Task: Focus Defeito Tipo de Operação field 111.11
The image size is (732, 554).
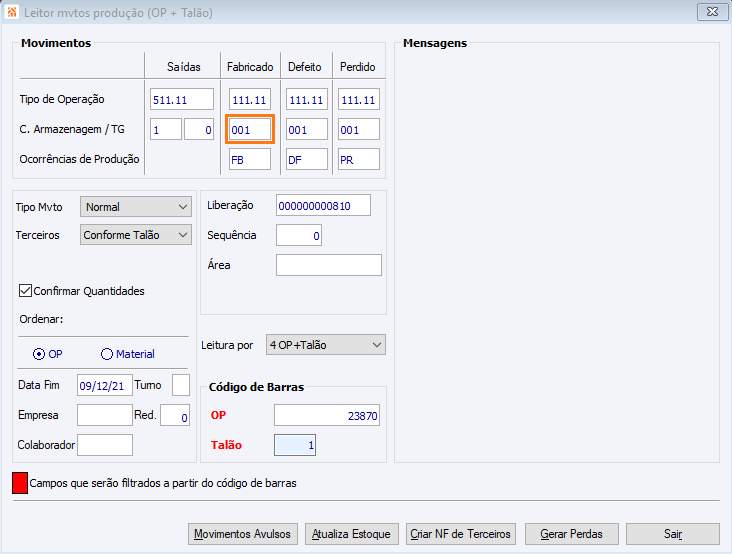Action: pos(307,99)
